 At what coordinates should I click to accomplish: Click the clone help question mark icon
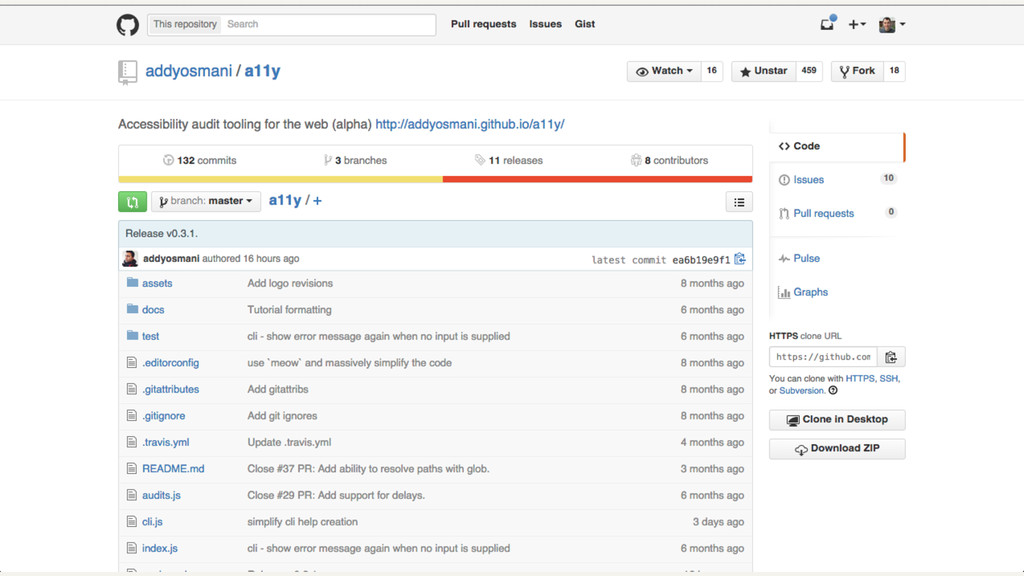833,391
